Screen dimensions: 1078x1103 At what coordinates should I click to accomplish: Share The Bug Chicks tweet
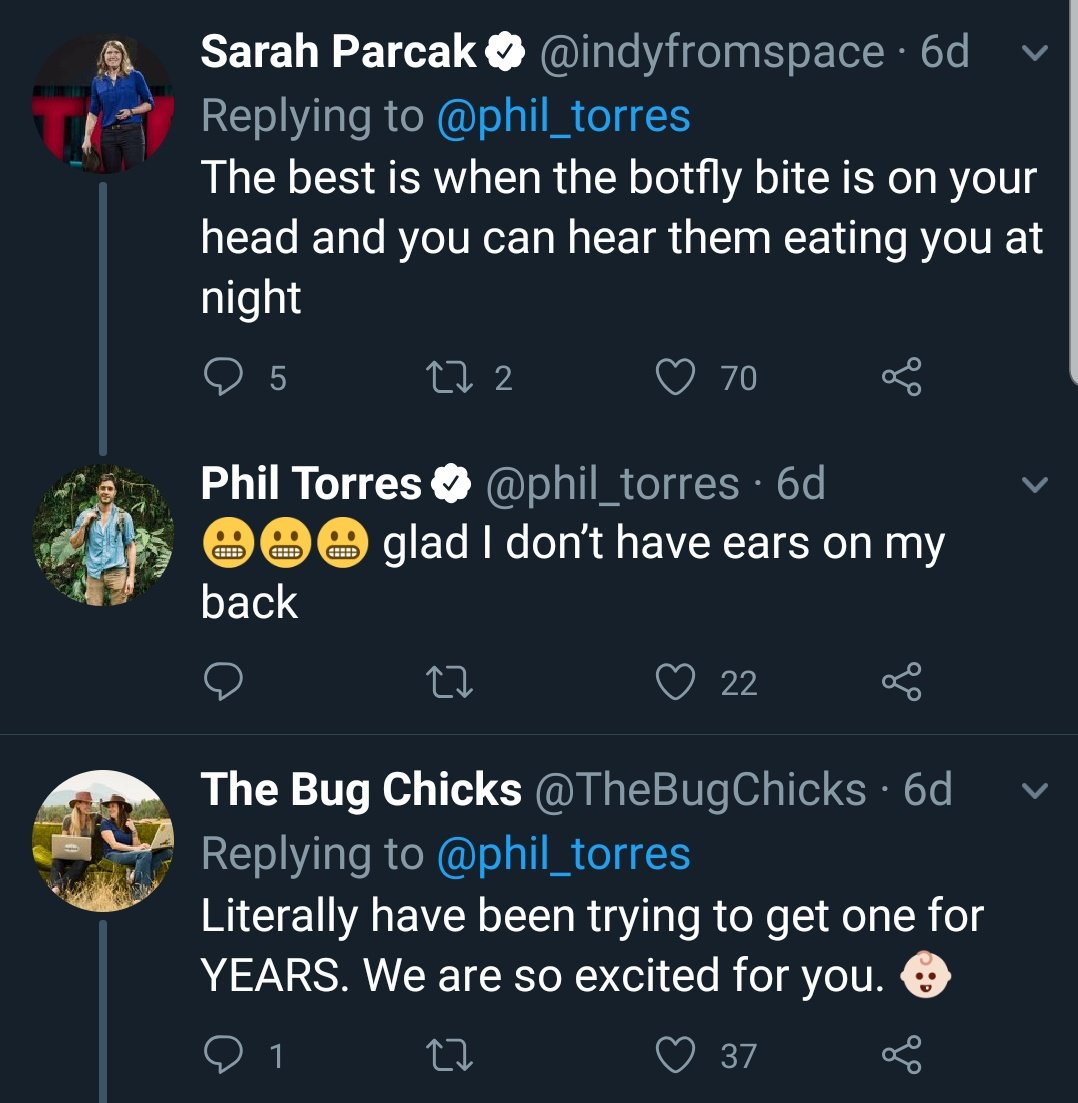900,1055
